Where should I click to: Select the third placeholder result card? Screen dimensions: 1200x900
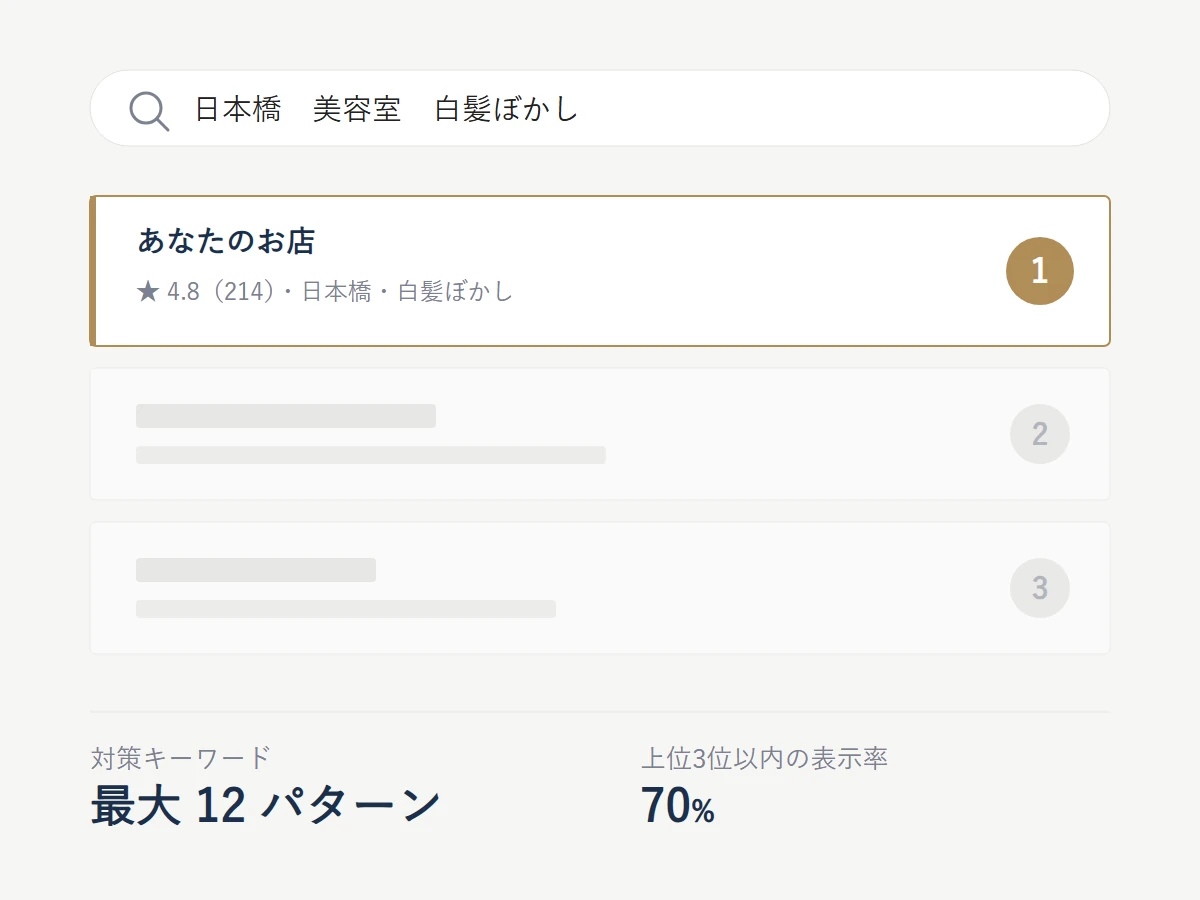click(x=600, y=588)
